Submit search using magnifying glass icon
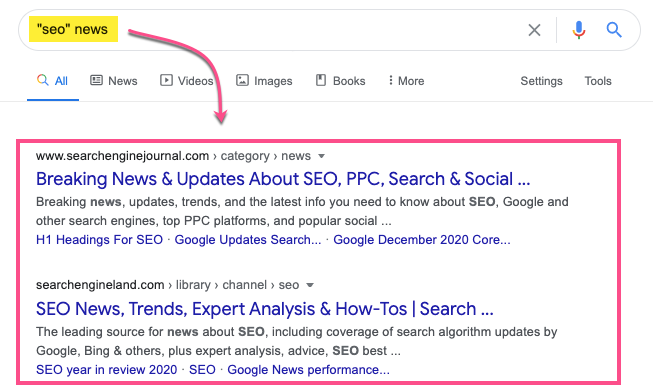Image resolution: width=653 pixels, height=391 pixels. (614, 30)
